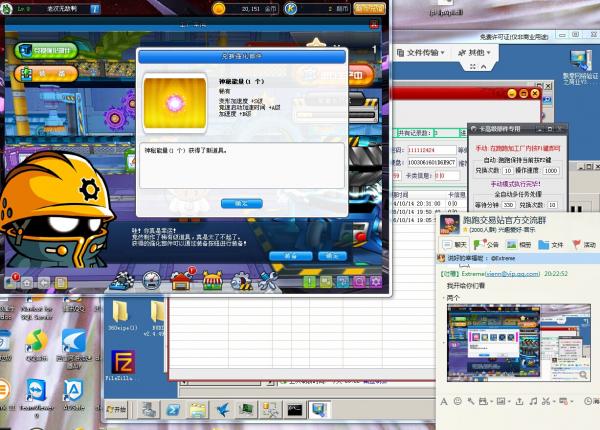Click the blue info icon in game top bar
Viewport: 600px width, 430px height.
[x=95, y=8]
